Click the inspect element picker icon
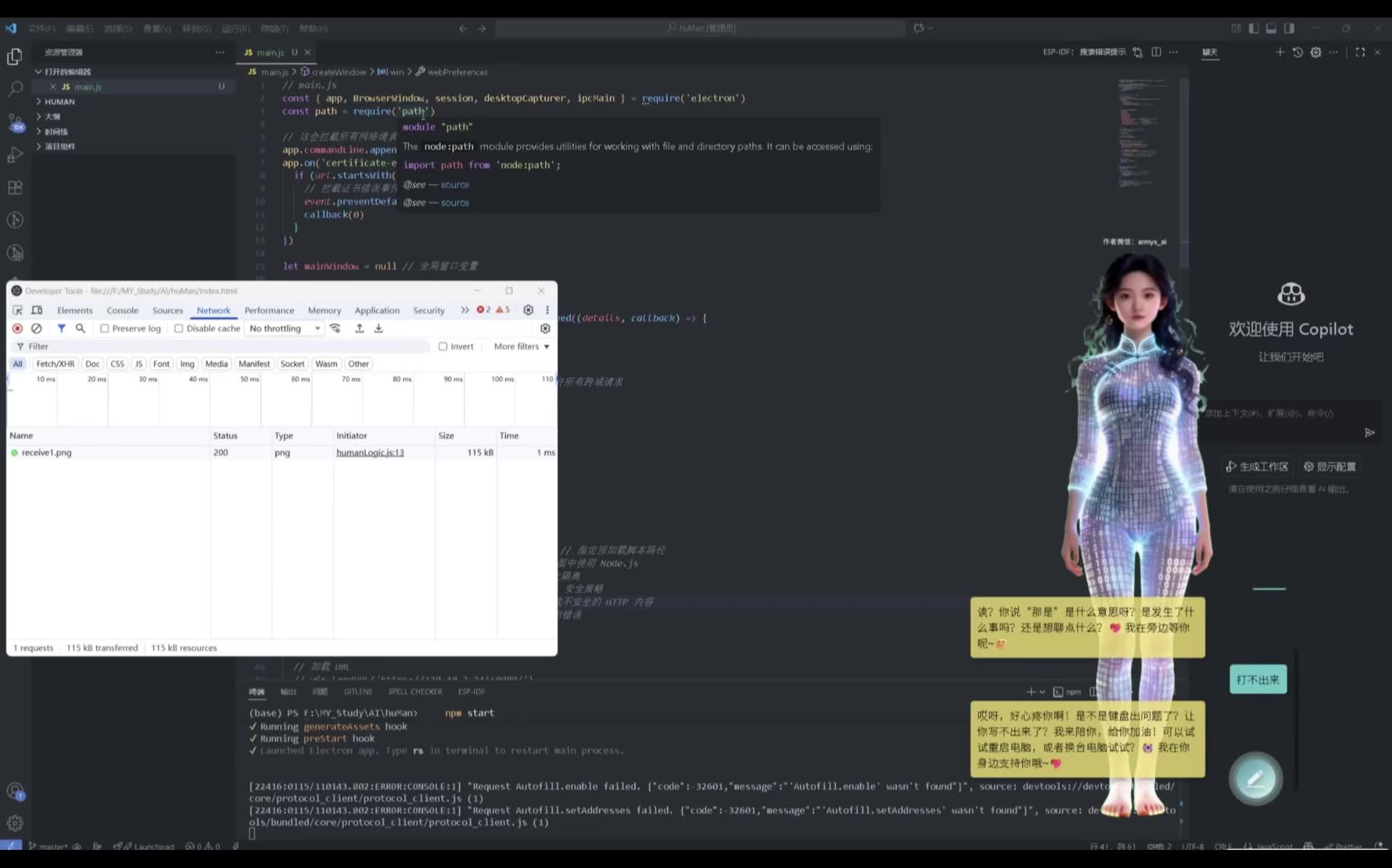Viewport: 1392px width, 868px height. tap(17, 310)
